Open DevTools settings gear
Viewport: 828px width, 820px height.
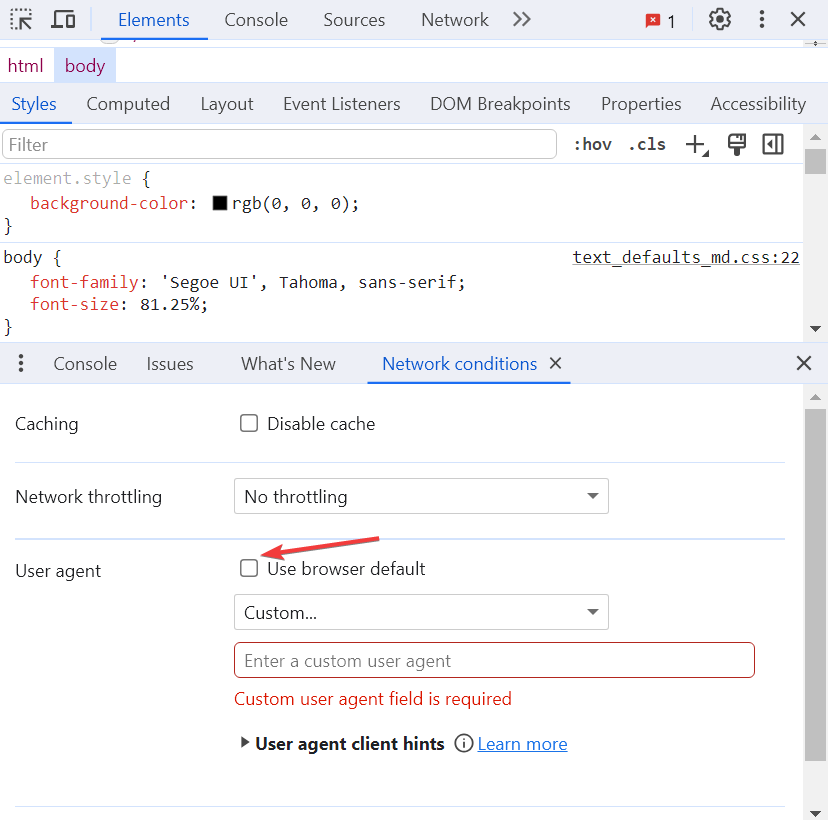(x=719, y=20)
